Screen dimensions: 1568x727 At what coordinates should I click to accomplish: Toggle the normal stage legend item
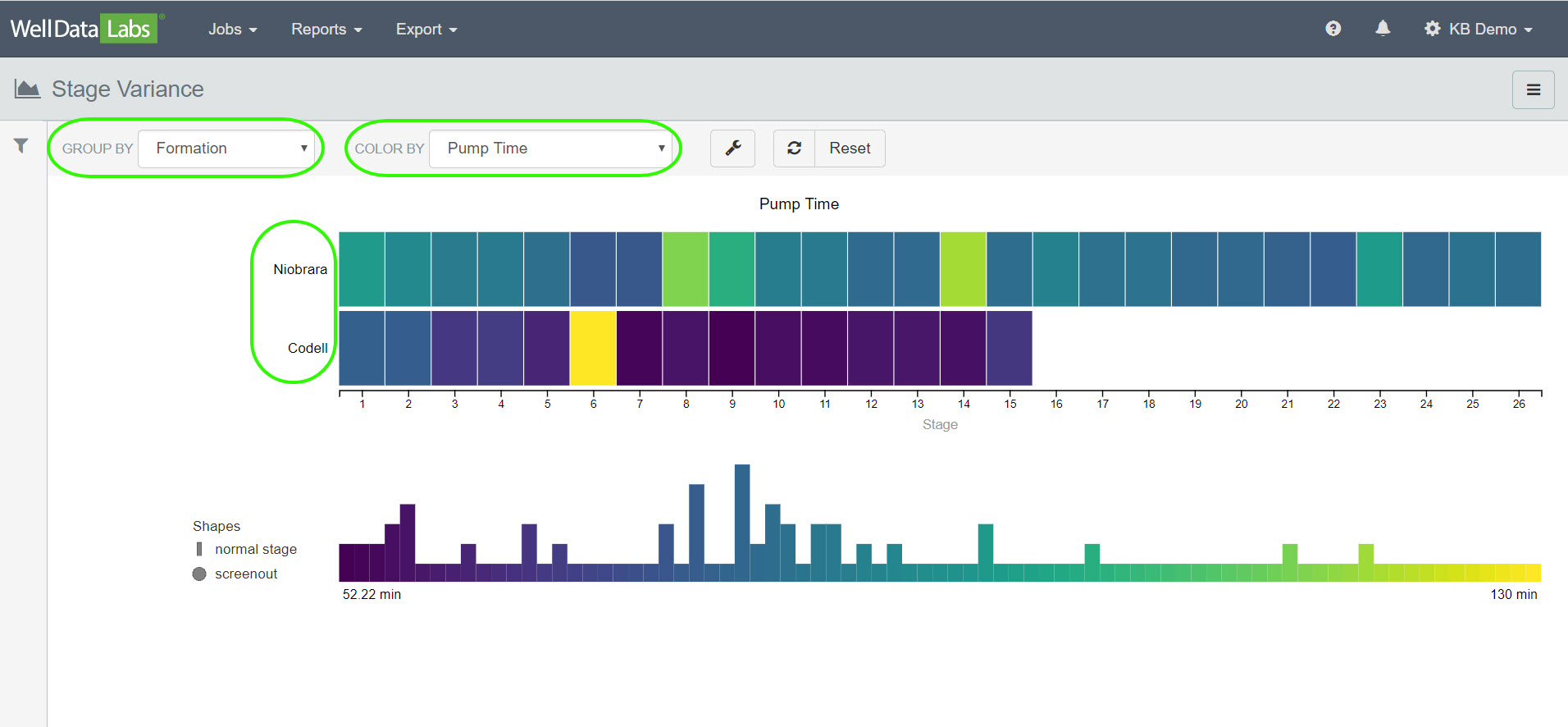tap(255, 549)
